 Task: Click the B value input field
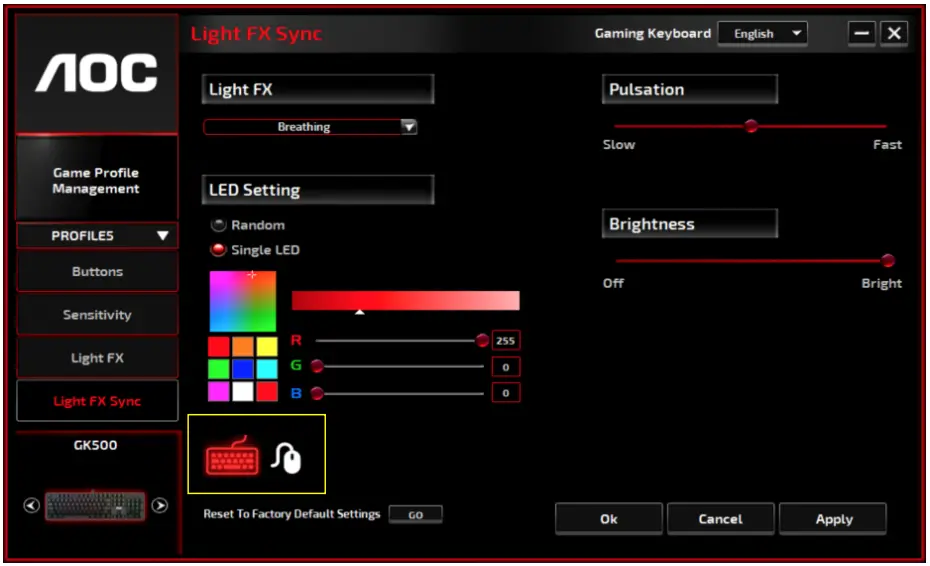pyautogui.click(x=506, y=393)
